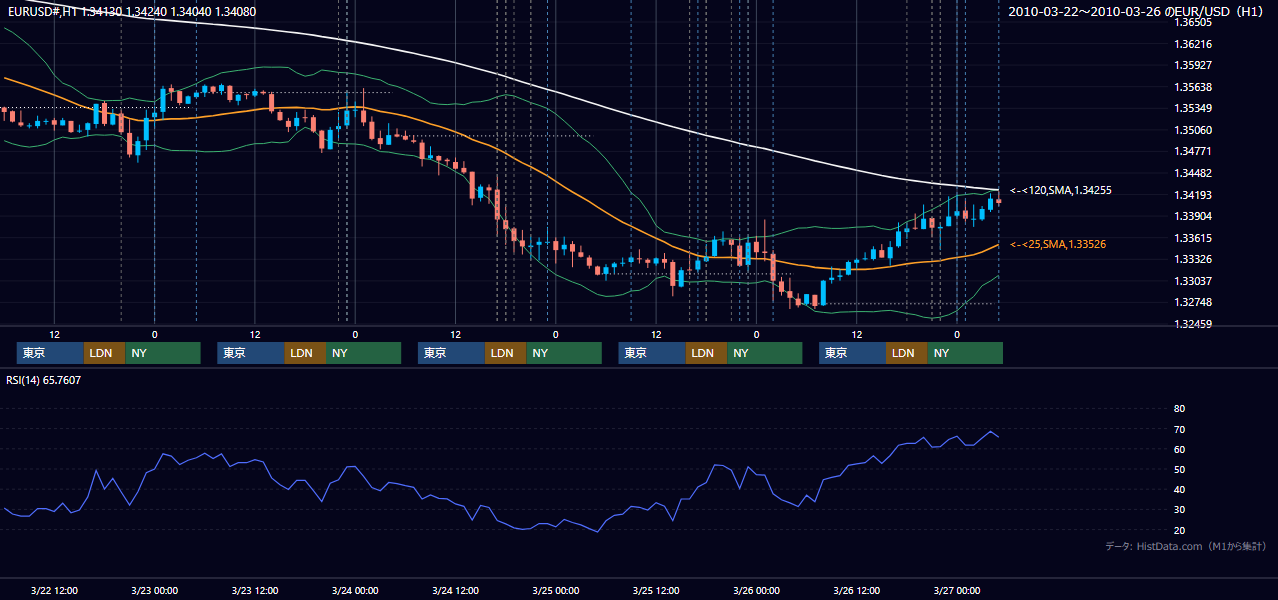1278x600 pixels.
Task: Click the 3/25 00:00 time axis label
Action: point(555,591)
